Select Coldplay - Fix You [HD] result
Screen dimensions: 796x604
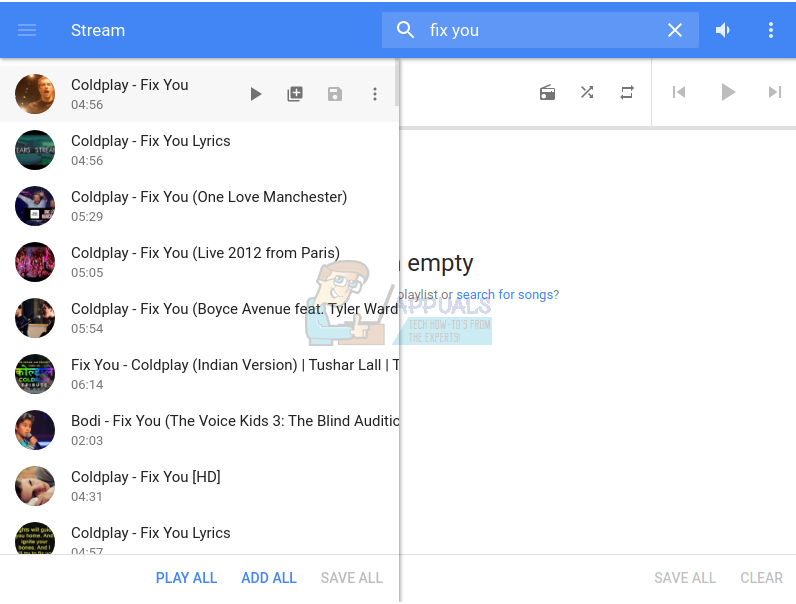200,486
